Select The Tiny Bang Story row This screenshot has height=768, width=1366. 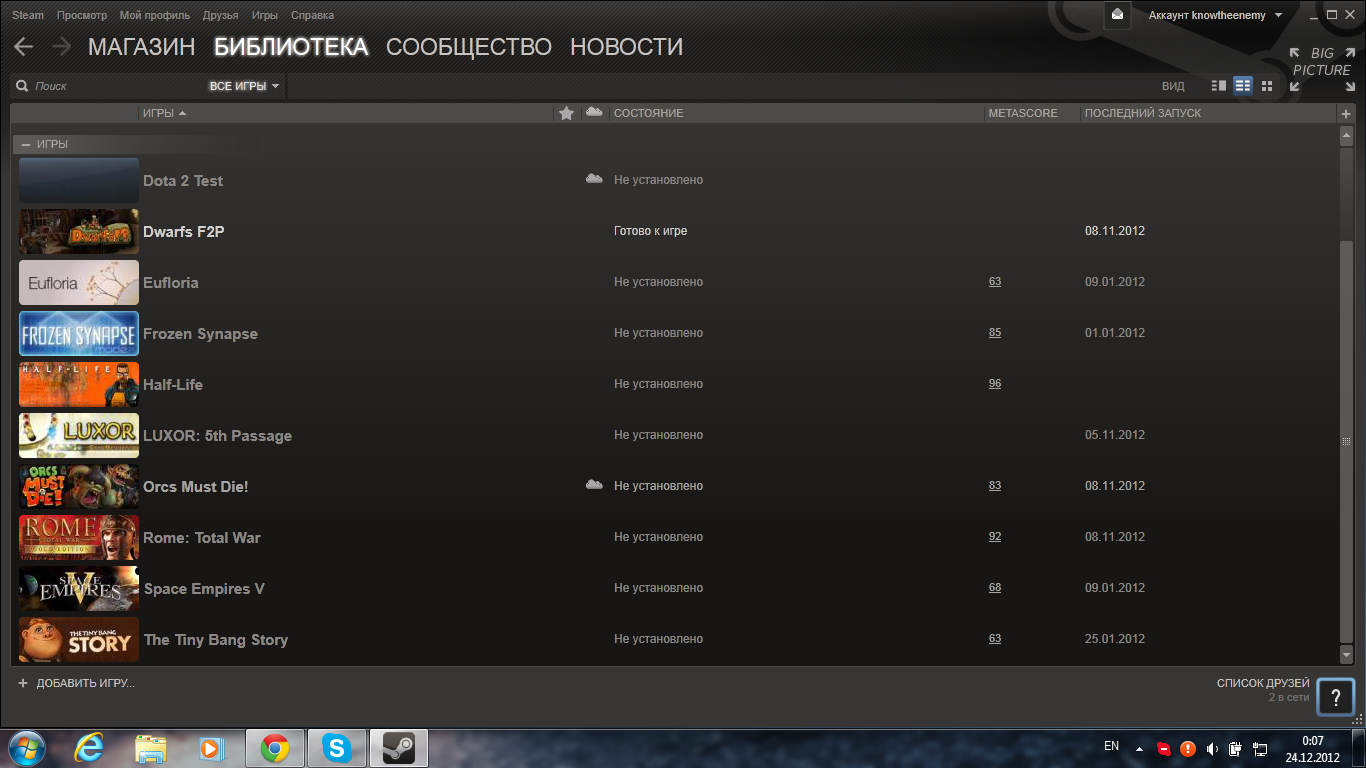click(x=675, y=639)
